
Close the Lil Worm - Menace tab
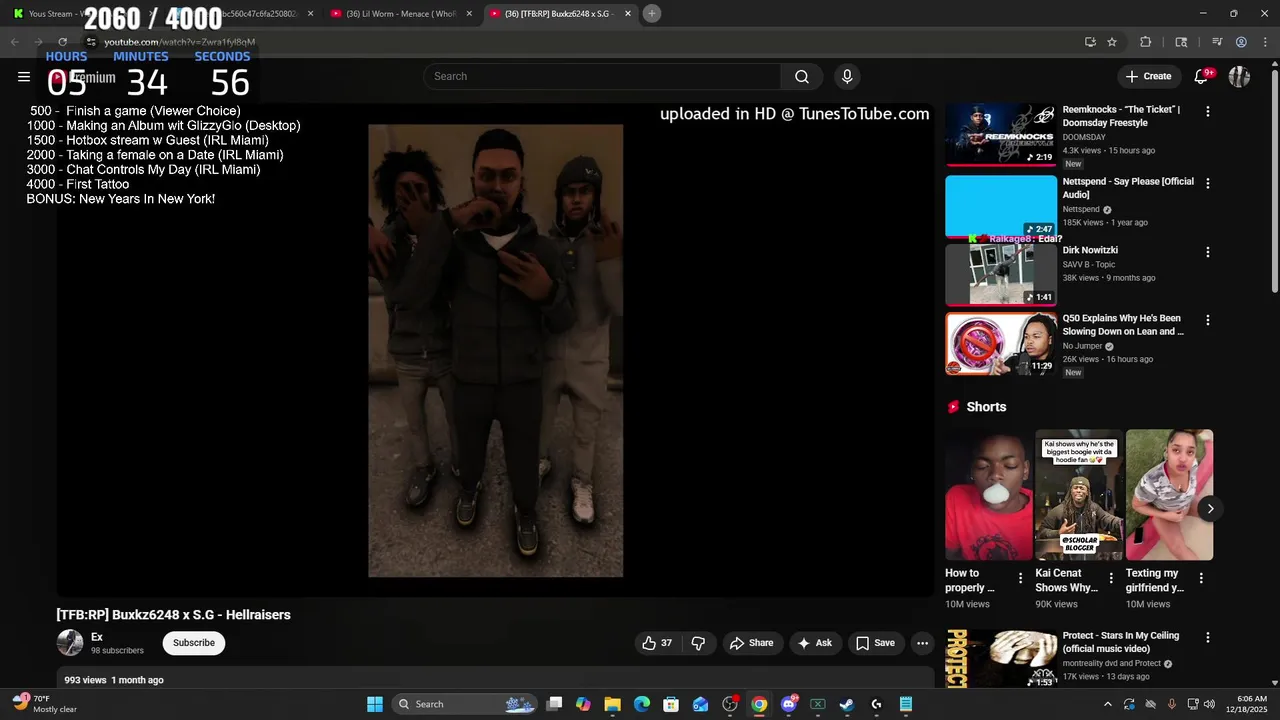point(470,13)
